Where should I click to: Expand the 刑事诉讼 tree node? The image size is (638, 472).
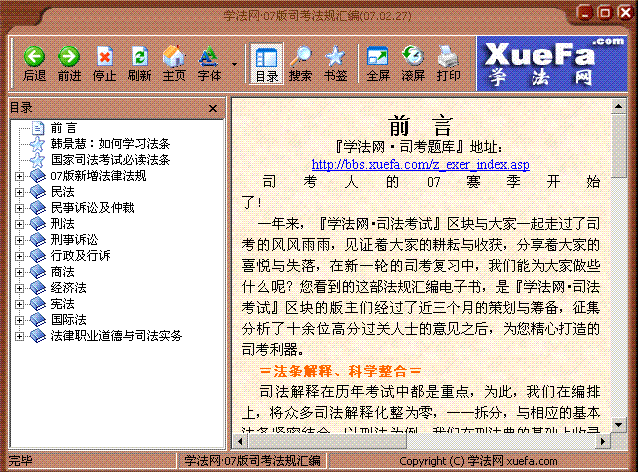pos(19,240)
